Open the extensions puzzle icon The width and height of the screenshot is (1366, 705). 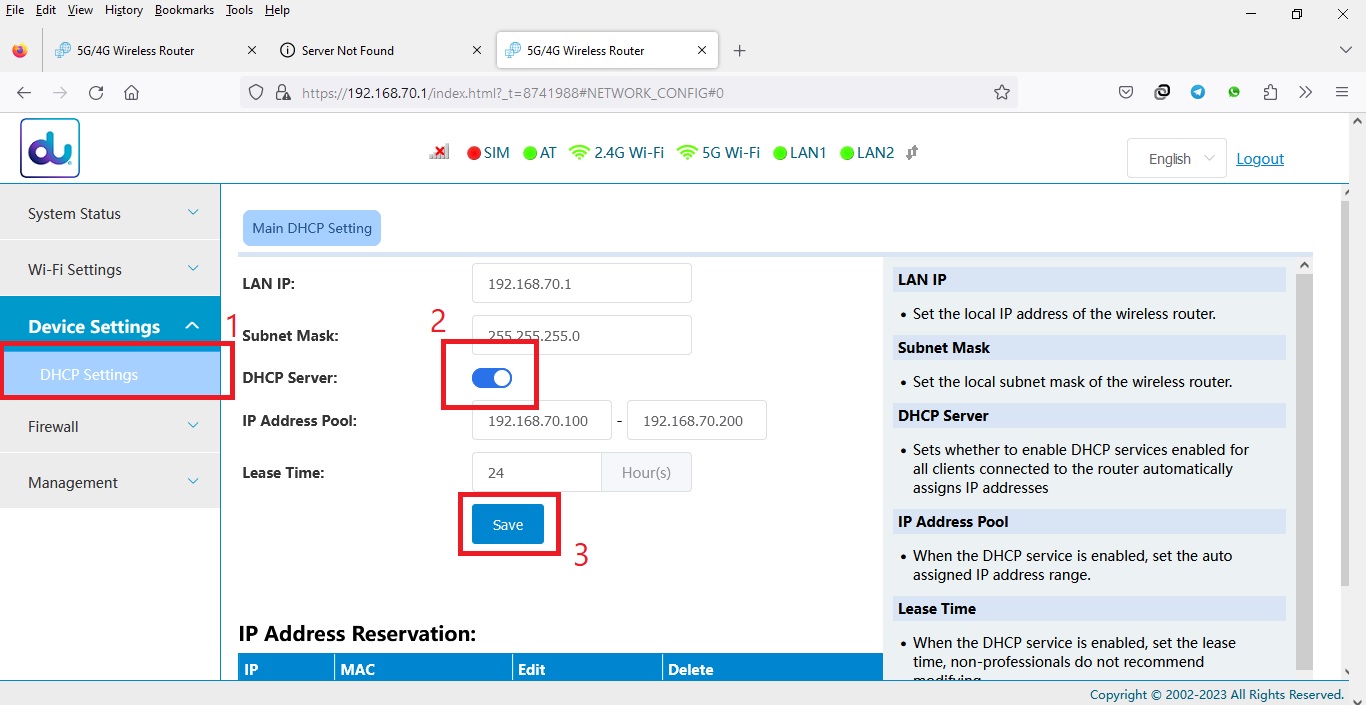coord(1270,93)
